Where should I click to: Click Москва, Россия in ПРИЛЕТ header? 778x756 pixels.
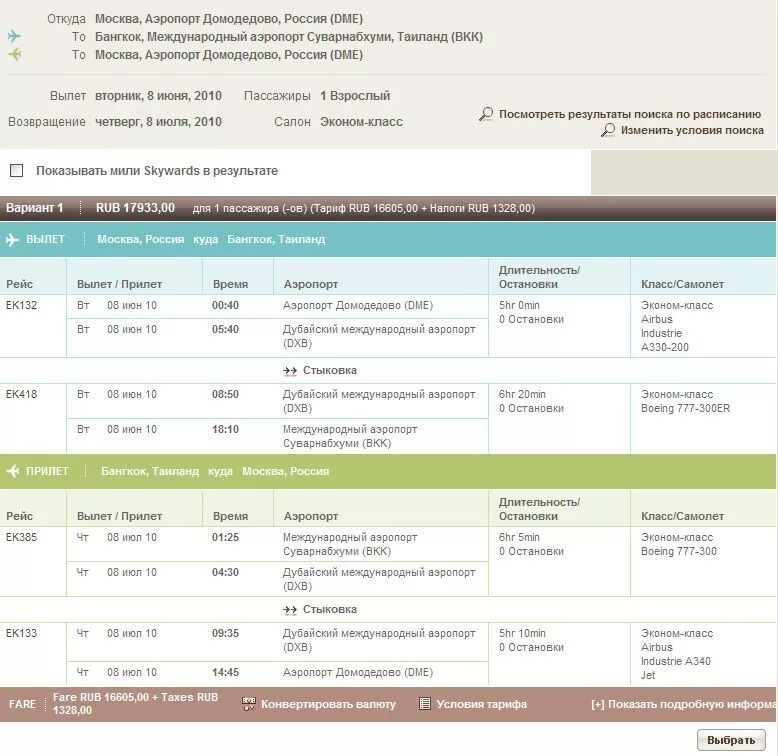285,471
